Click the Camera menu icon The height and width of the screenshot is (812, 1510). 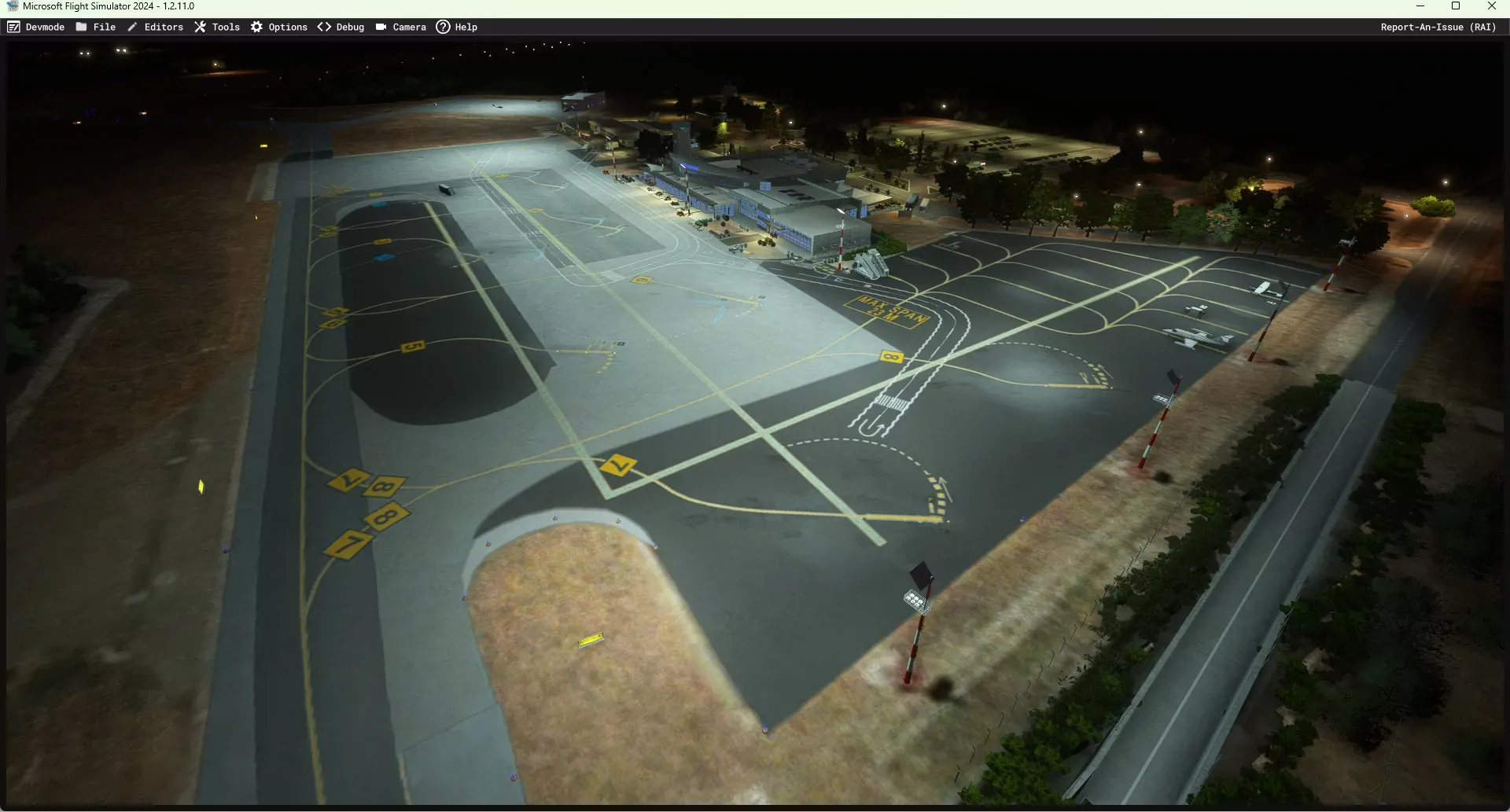381,27
